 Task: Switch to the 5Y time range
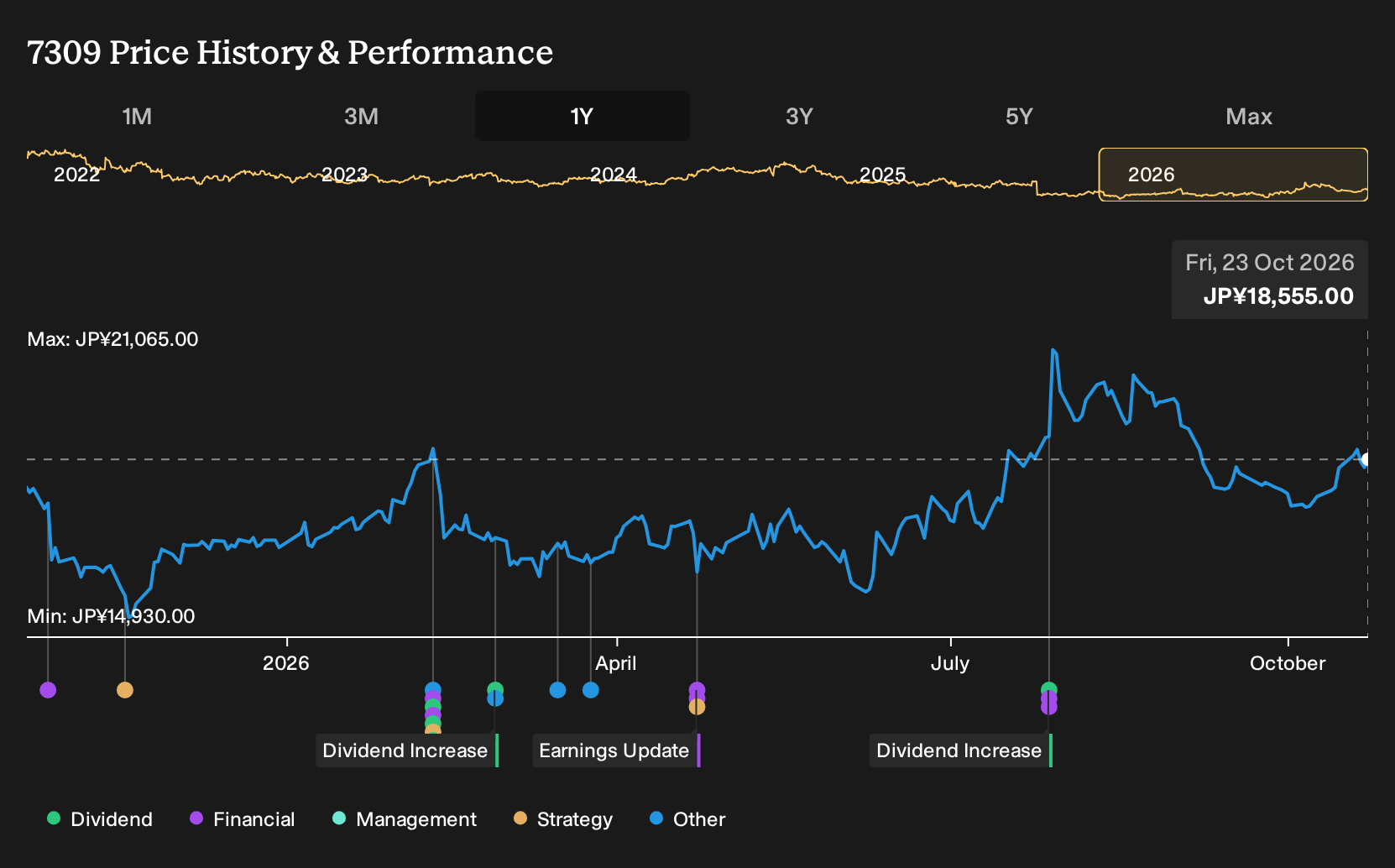(1019, 117)
